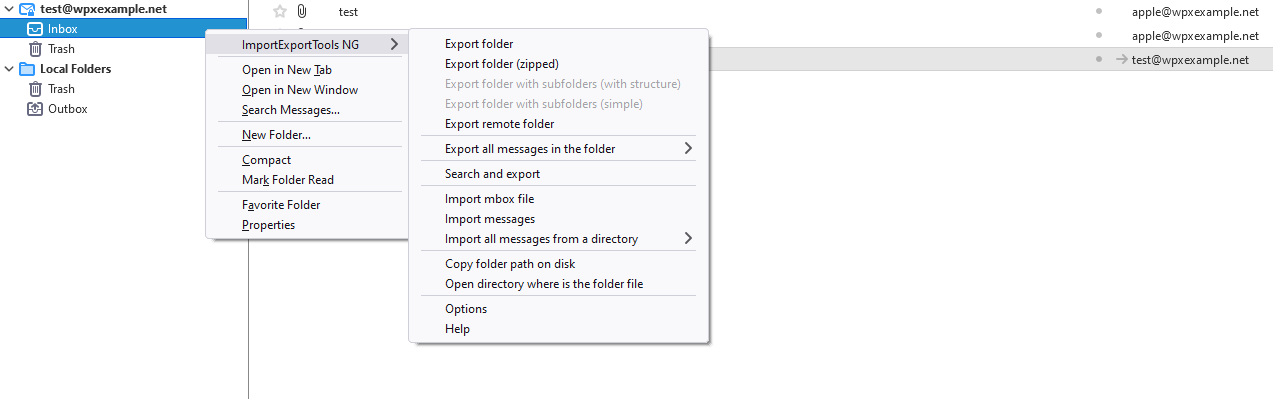Collapse the Local Folders tree
Viewport: 1273px width, 399px height.
pyautogui.click(x=9, y=69)
